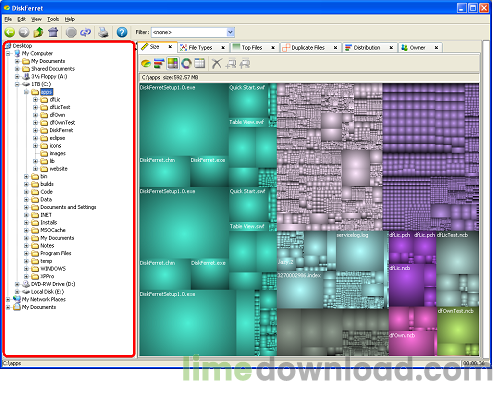The image size is (500, 400).
Task: Collapse the My Computer tree node
Action: coord(8,53)
